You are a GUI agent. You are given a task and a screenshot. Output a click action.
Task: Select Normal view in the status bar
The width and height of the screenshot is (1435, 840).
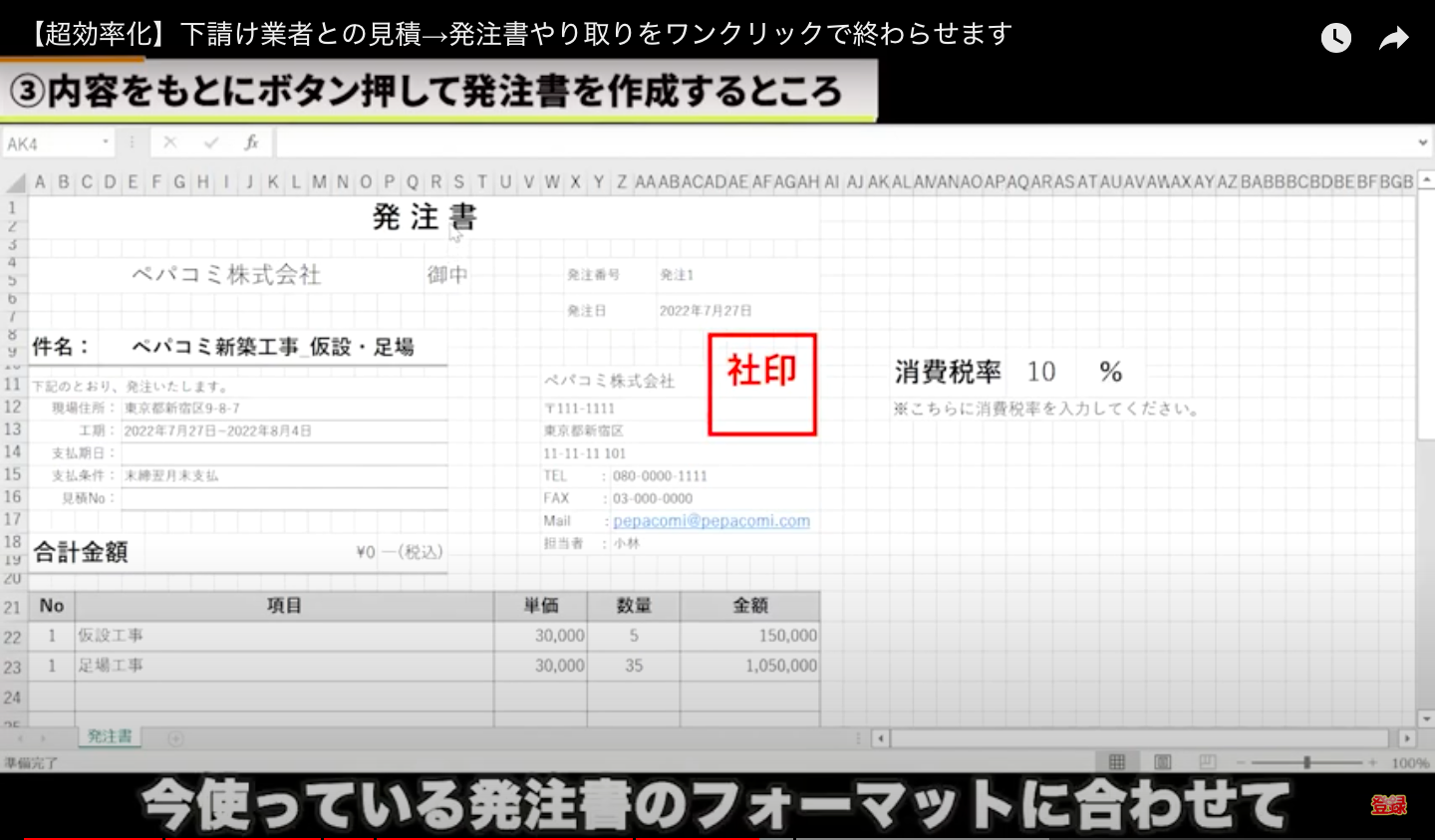(1118, 760)
